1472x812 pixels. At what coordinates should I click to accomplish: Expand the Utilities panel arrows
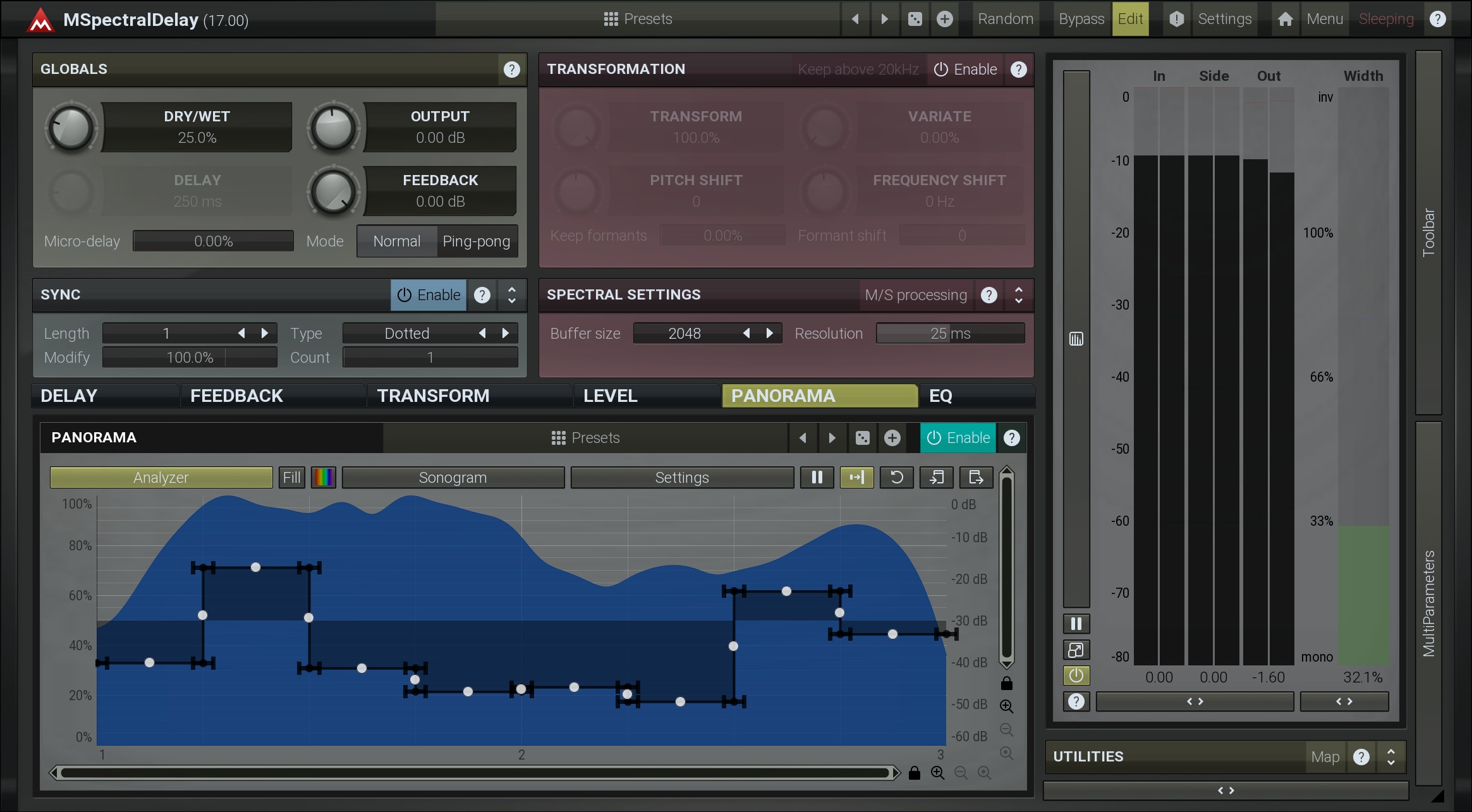click(1390, 757)
